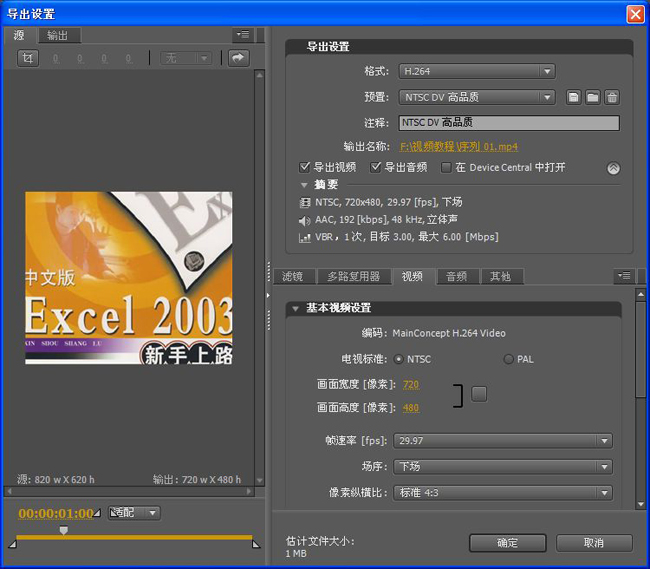Image resolution: width=650 pixels, height=569 pixels.
Task: Select the crop tool in the source panel
Action: click(x=29, y=58)
